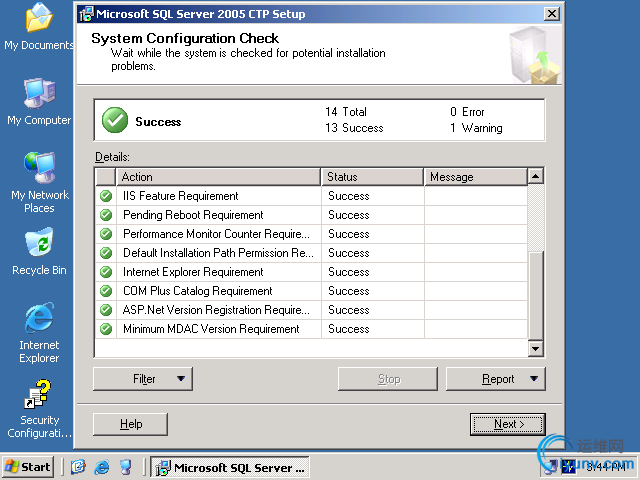This screenshot has width=640, height=480.
Task: Click third Quick Launch icon in taskbar
Action: [x=126, y=467]
